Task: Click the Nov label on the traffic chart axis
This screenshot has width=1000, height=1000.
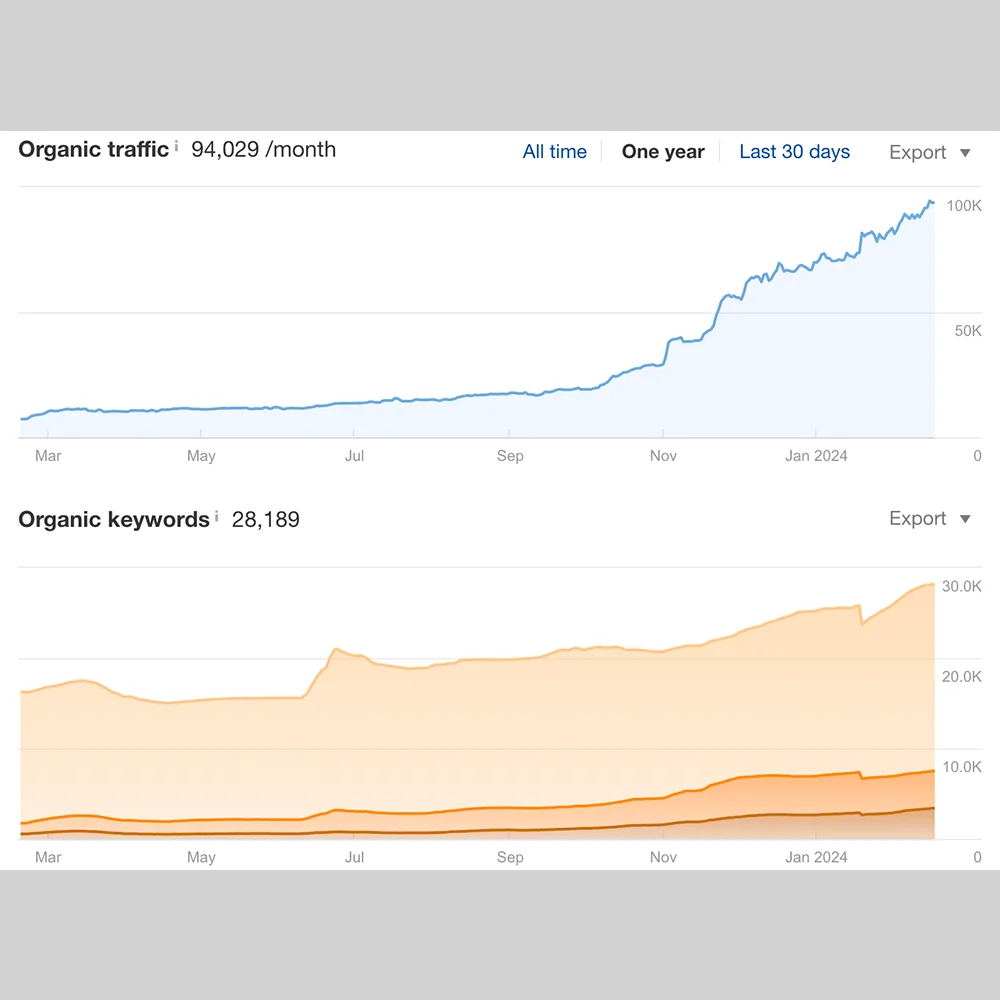Action: [663, 456]
